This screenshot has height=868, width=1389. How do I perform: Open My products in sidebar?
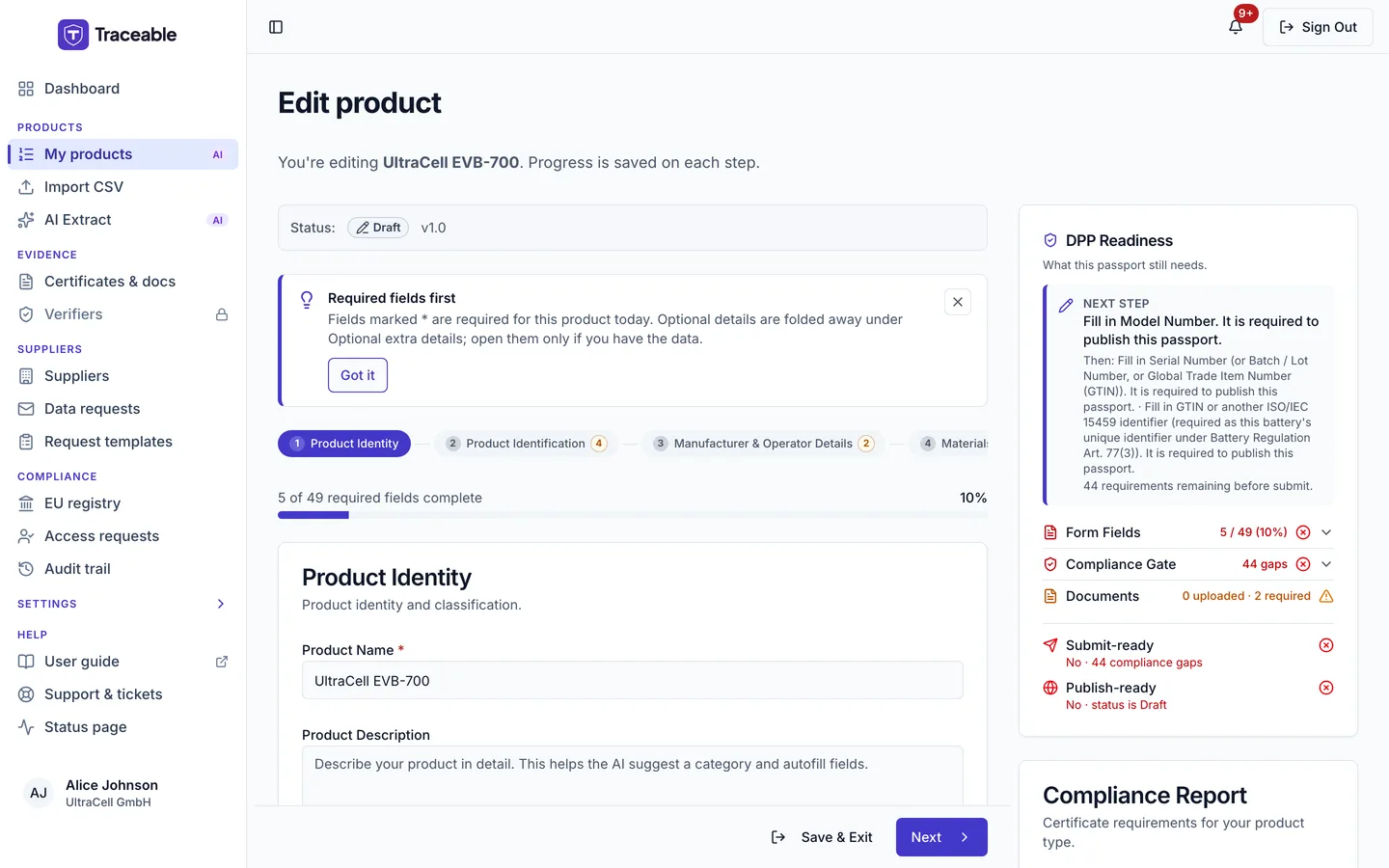click(123, 154)
